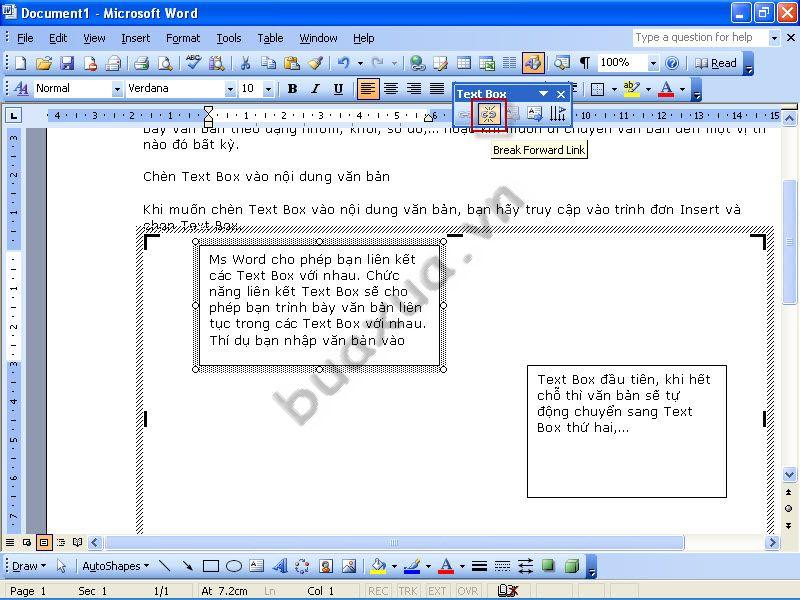Toggle Align Right paragraph alignment
Image resolution: width=800 pixels, height=600 pixels.
(x=414, y=89)
